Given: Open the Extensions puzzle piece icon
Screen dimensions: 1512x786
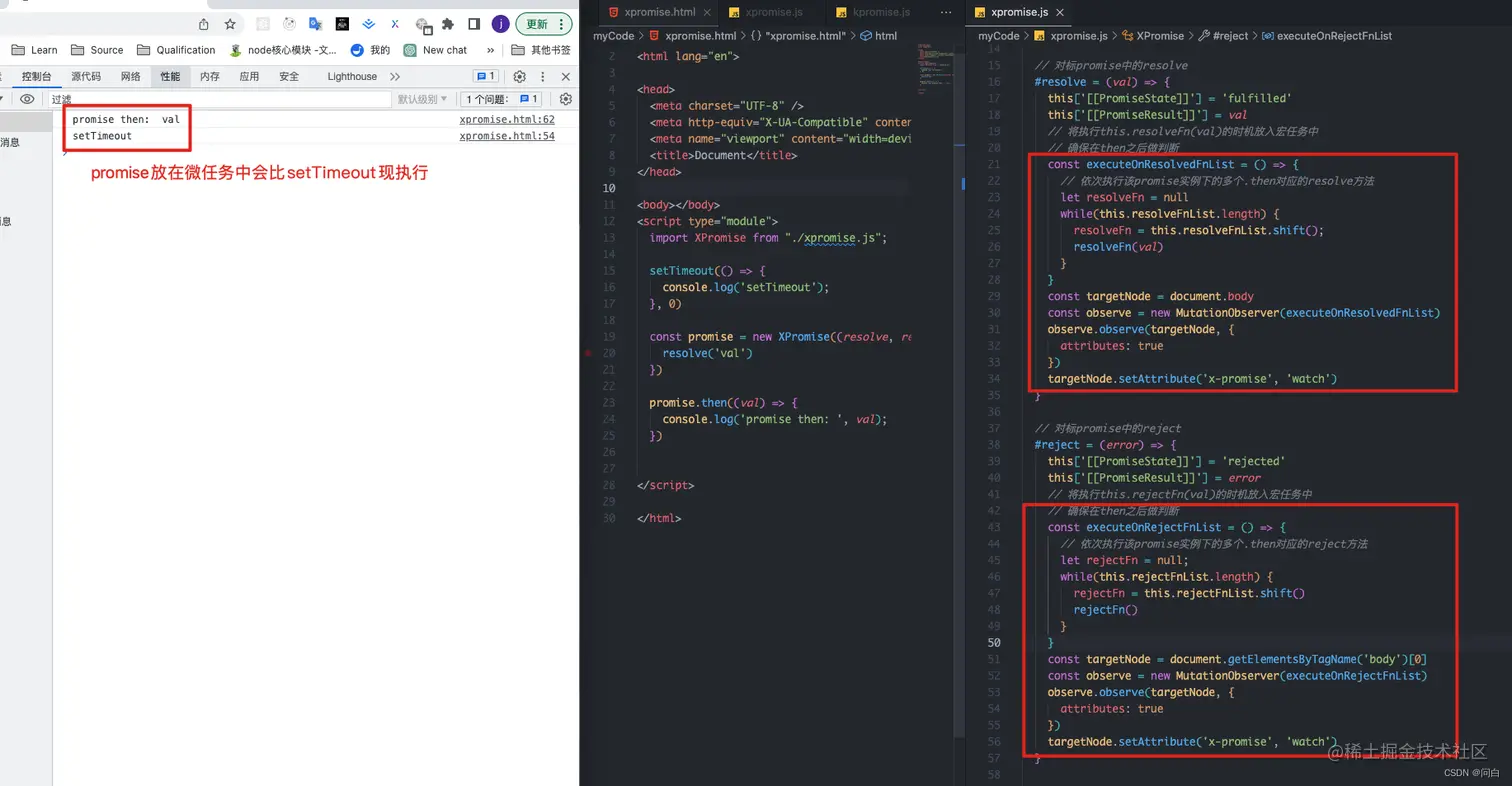Looking at the screenshot, I should pyautogui.click(x=448, y=24).
